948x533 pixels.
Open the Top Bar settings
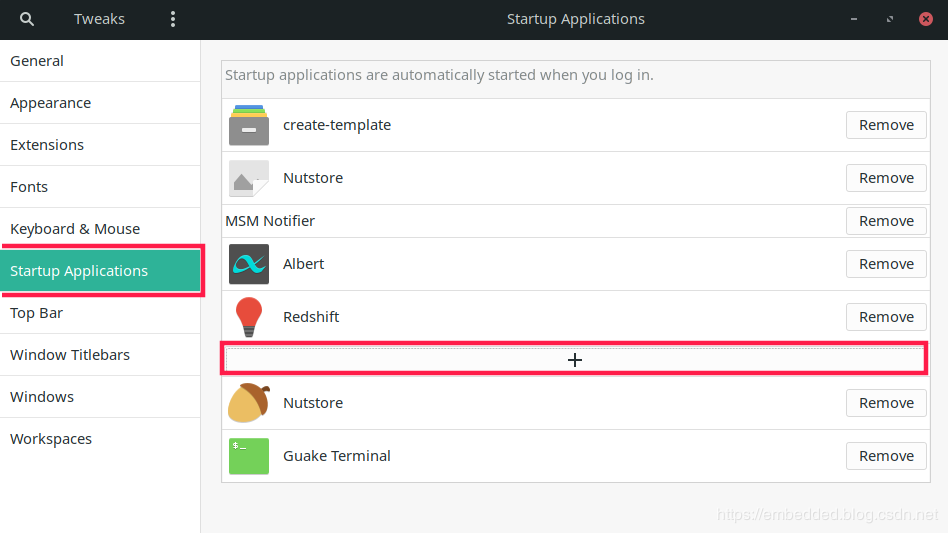(x=37, y=313)
